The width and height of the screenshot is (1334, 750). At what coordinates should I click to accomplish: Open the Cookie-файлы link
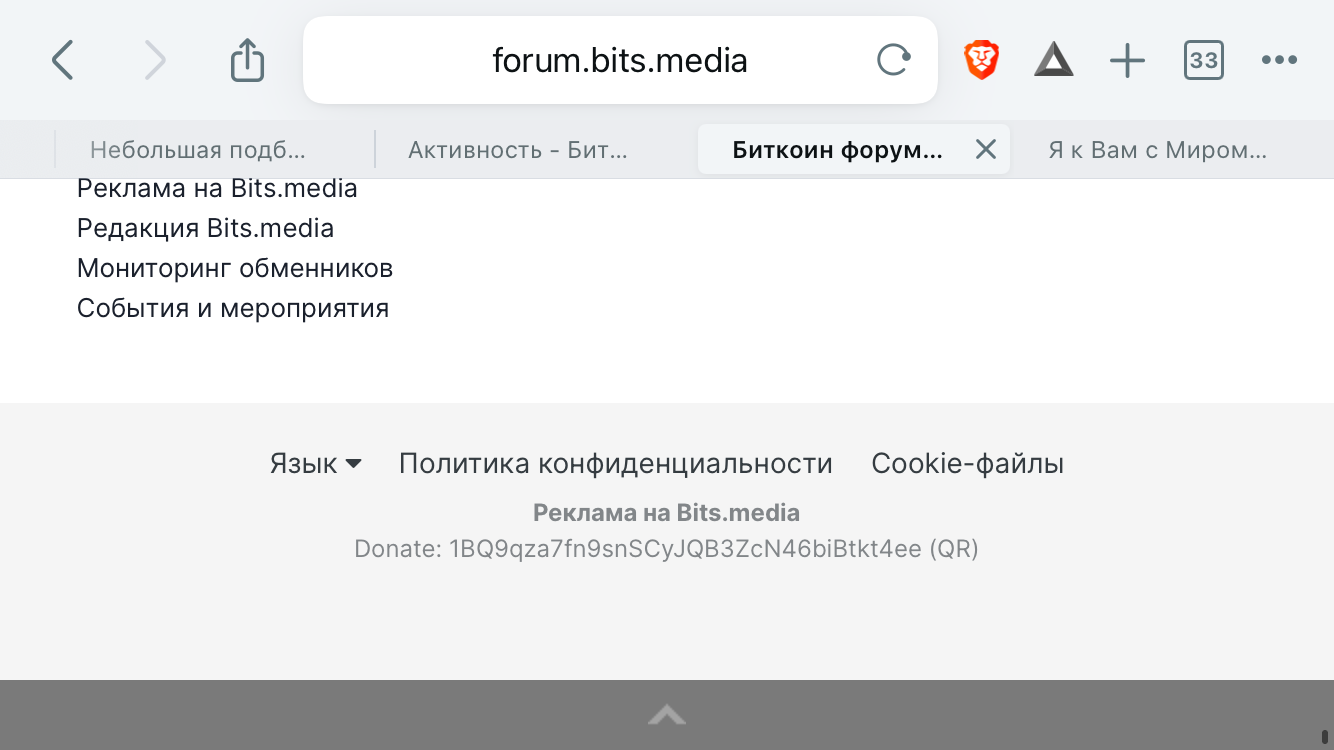click(967, 464)
